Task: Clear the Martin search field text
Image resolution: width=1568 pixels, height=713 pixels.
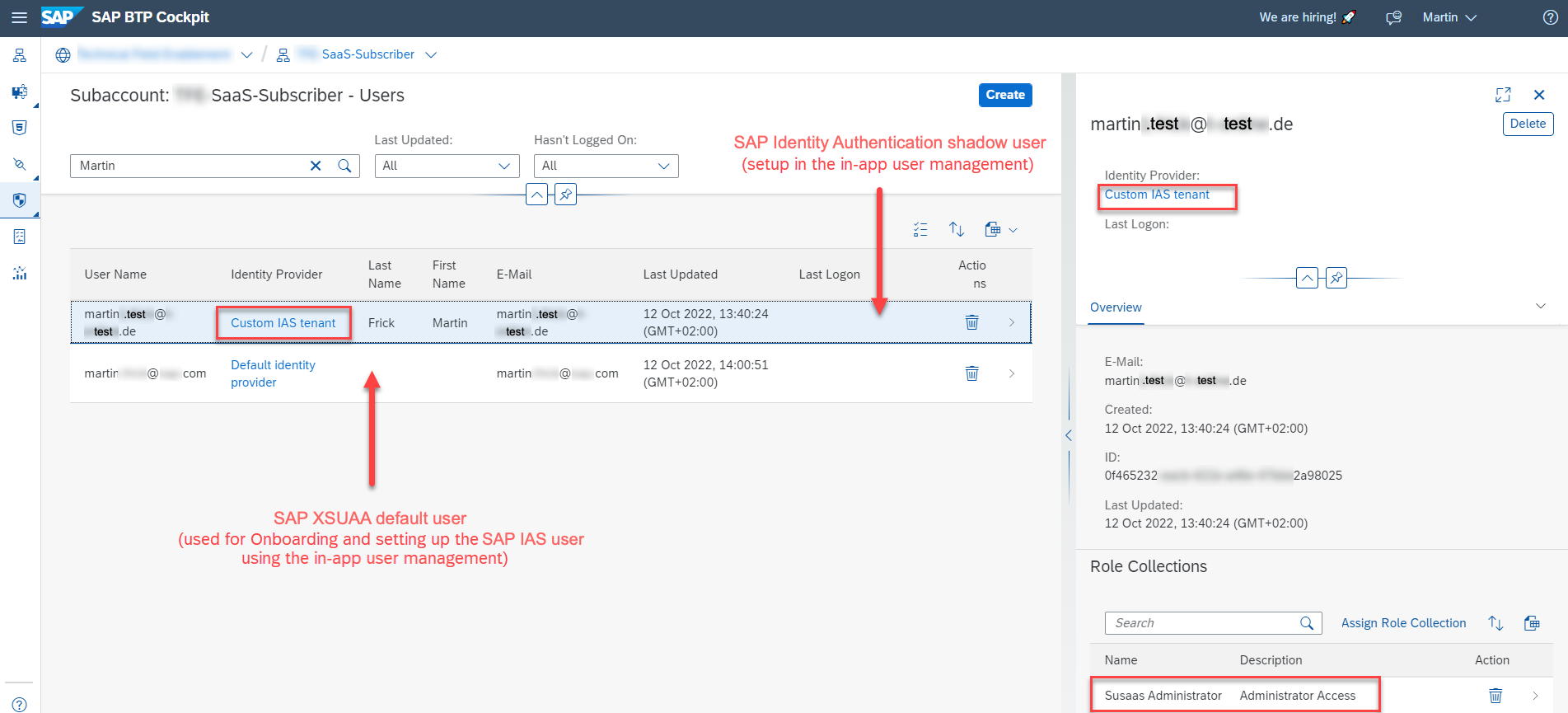Action: tap(316, 166)
